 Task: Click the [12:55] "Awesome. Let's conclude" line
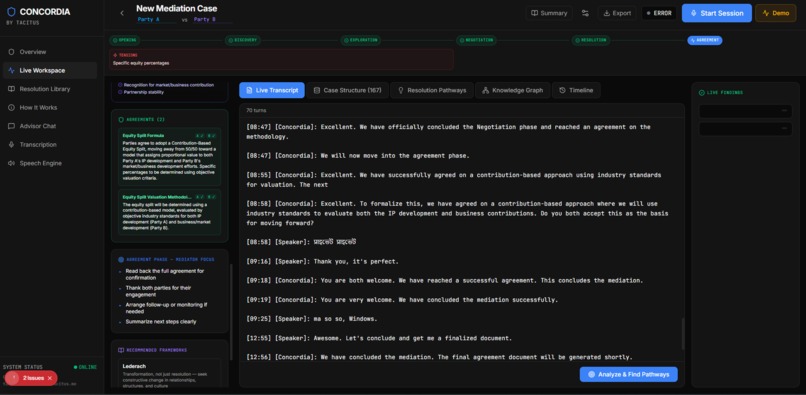point(379,338)
